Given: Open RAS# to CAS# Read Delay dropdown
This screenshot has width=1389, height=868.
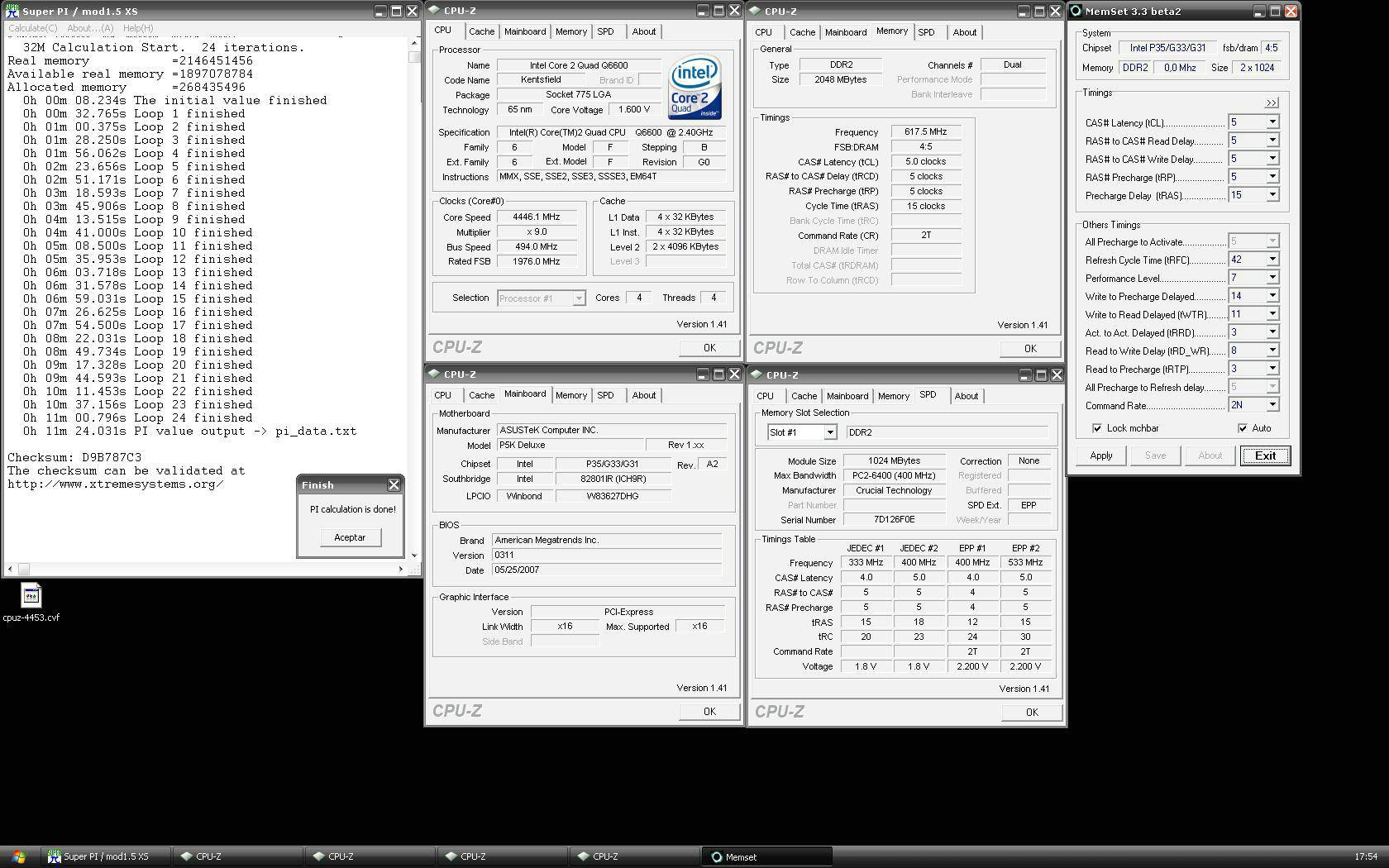Looking at the screenshot, I should click(1272, 141).
